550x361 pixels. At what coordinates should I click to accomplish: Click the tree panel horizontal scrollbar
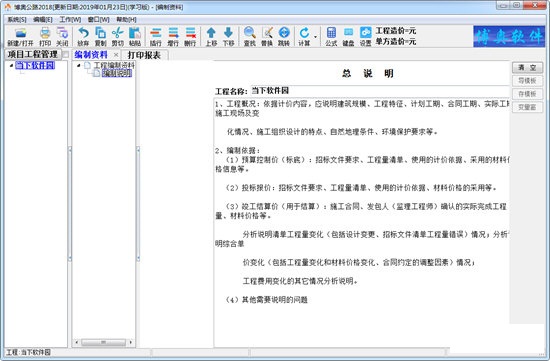tap(103, 342)
